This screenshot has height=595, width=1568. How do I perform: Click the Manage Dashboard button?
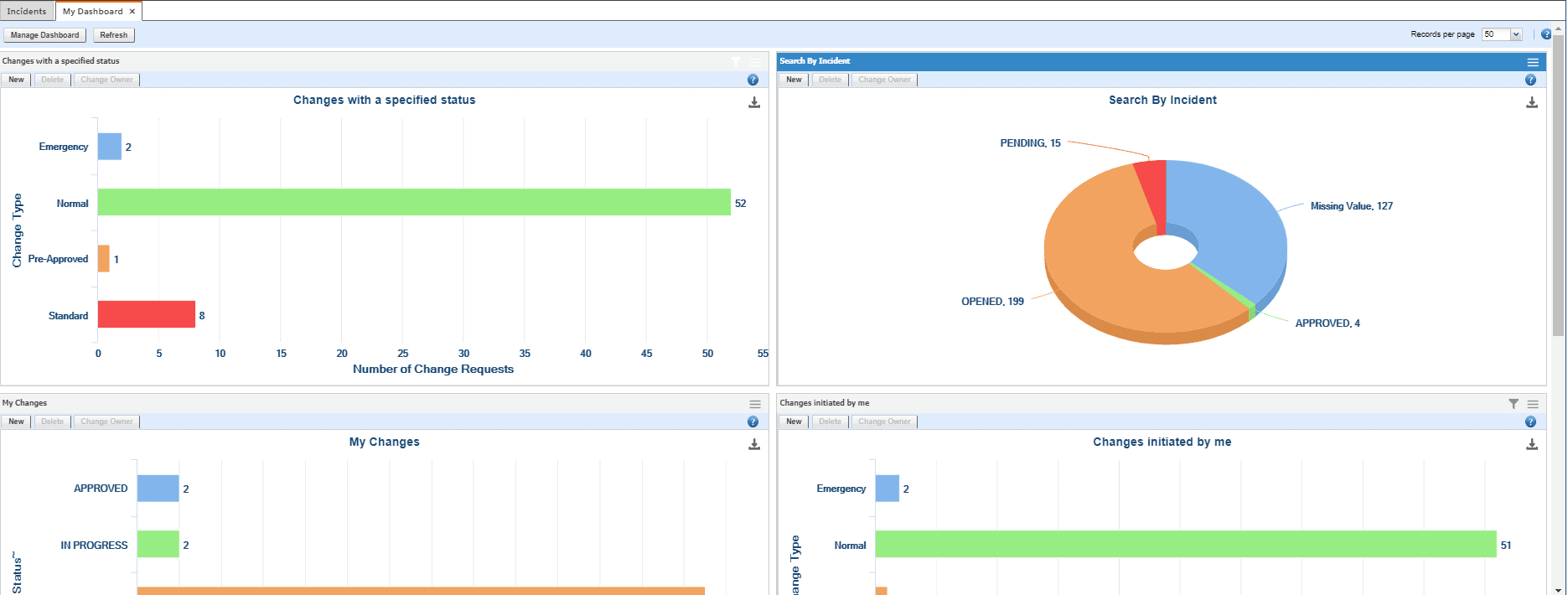(45, 35)
